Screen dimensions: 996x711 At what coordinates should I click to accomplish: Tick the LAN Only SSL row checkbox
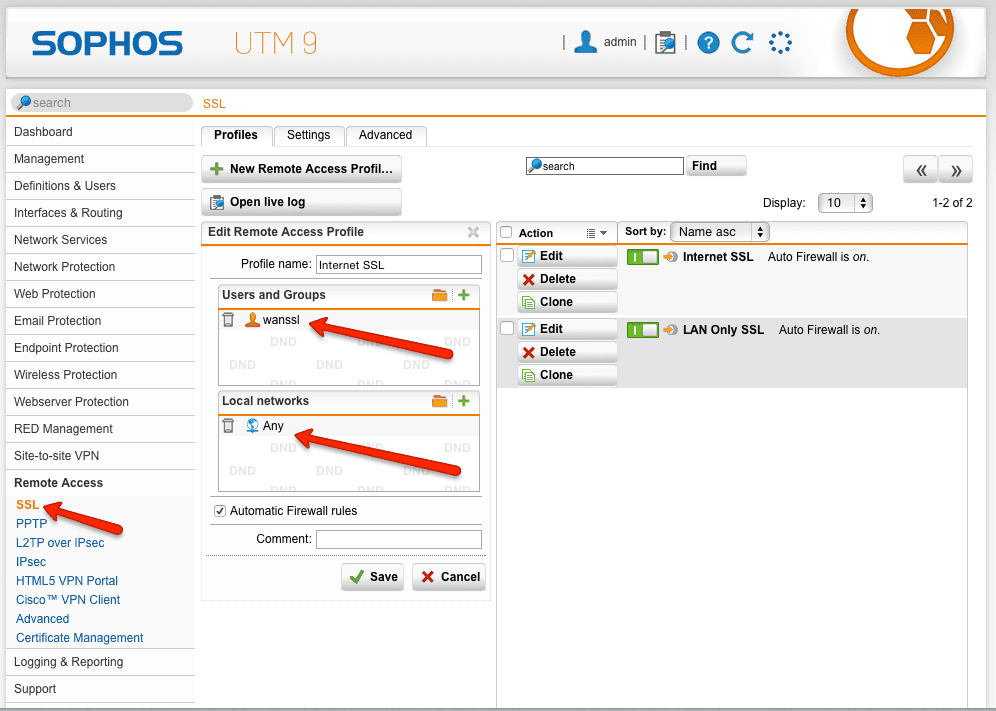507,328
